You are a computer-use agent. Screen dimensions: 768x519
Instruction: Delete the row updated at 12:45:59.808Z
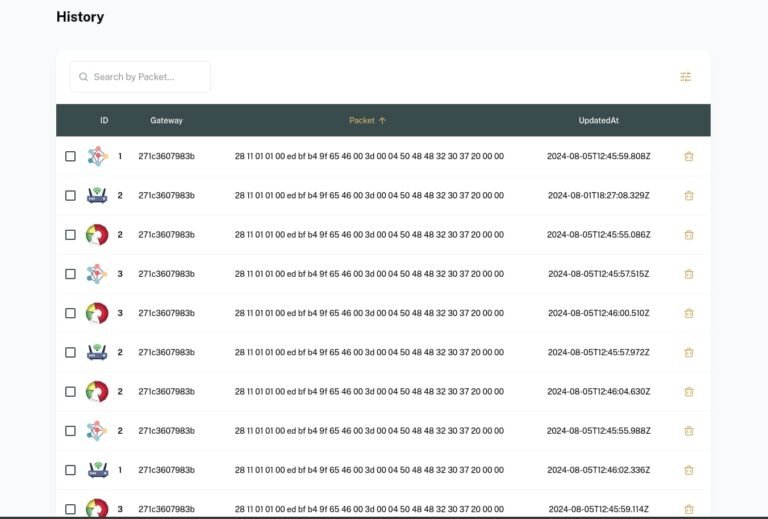tap(688, 156)
